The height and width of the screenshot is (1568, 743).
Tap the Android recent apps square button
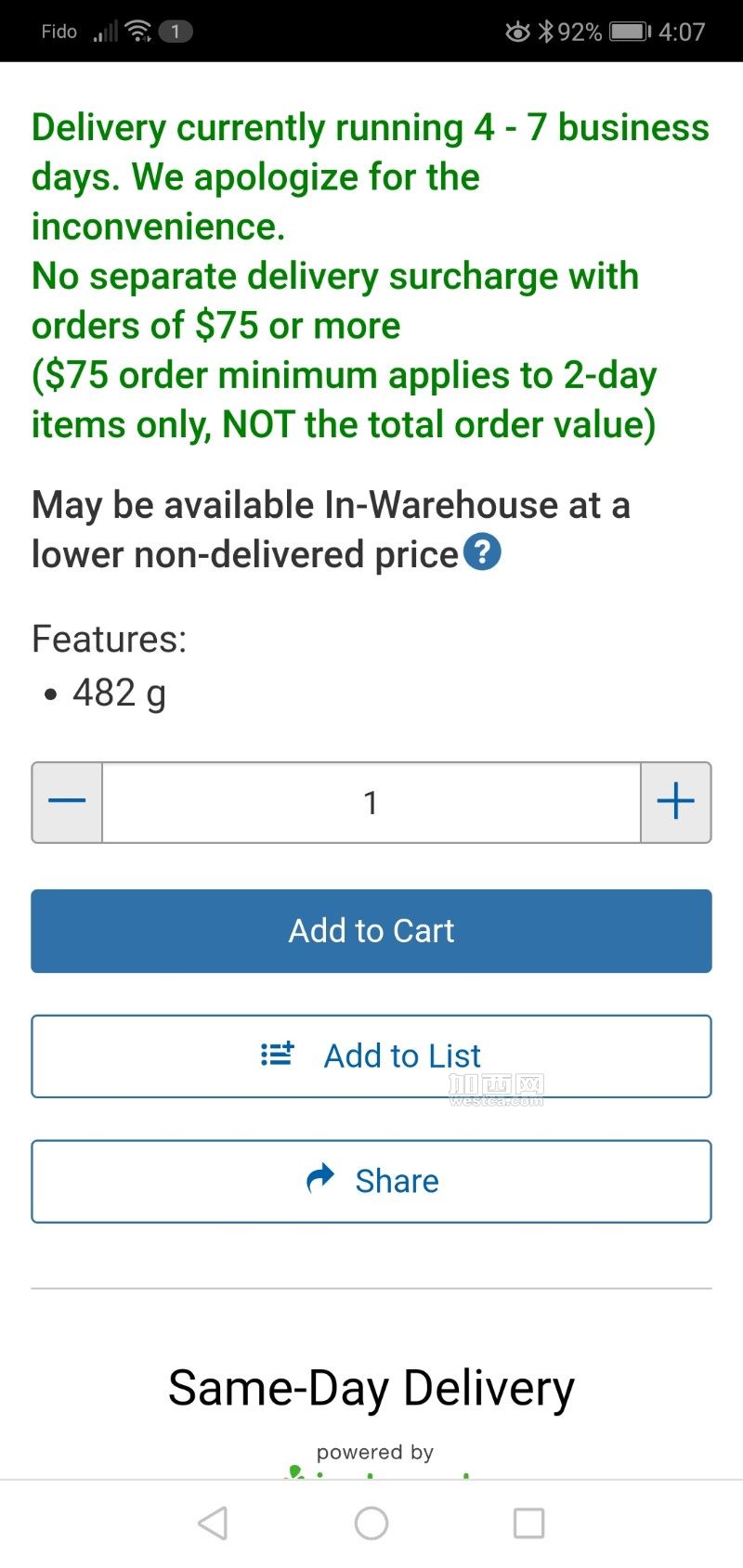pos(528,1523)
